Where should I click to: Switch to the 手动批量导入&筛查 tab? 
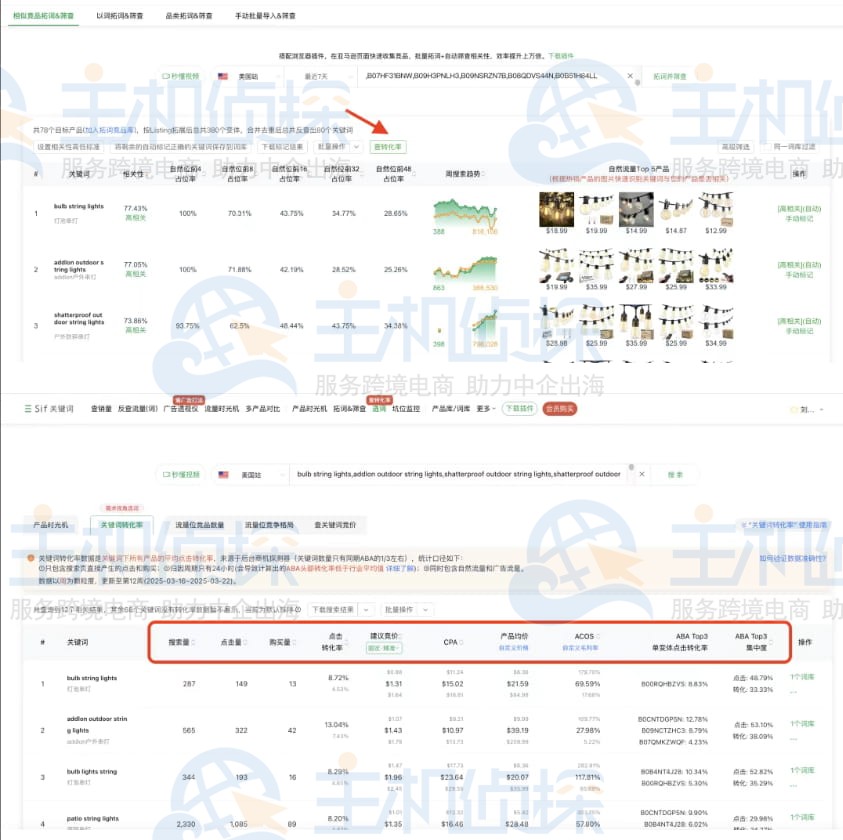point(265,16)
